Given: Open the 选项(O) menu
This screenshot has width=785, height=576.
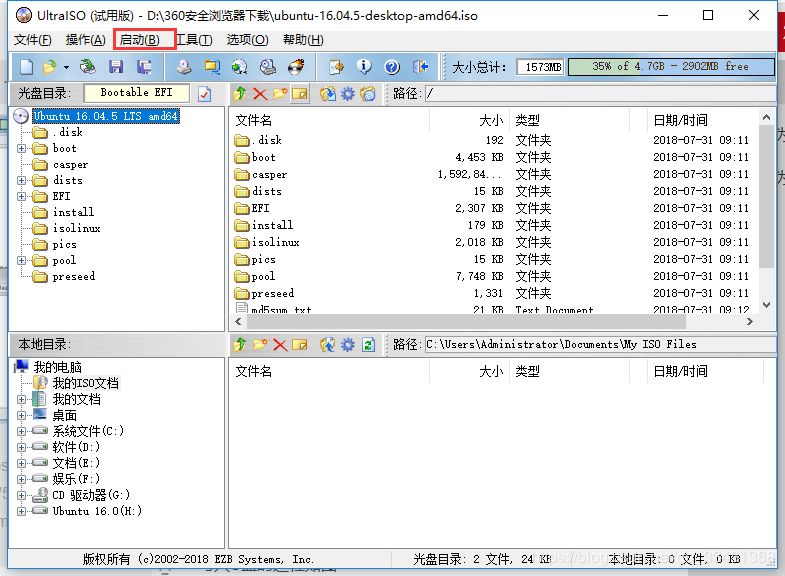Looking at the screenshot, I should [x=247, y=40].
